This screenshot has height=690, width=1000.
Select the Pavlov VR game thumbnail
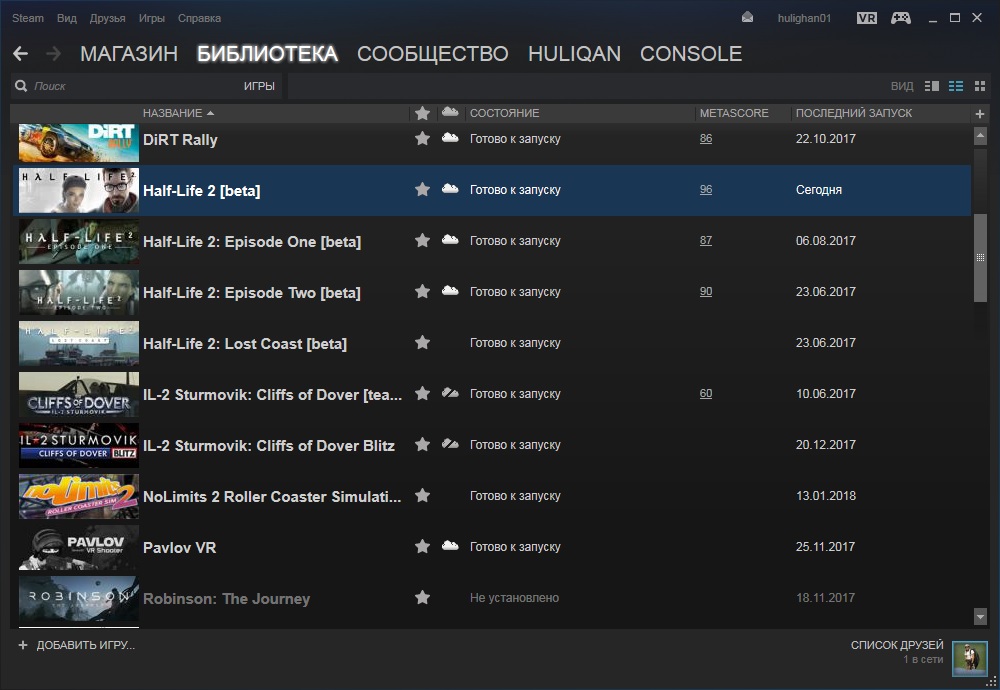click(79, 548)
